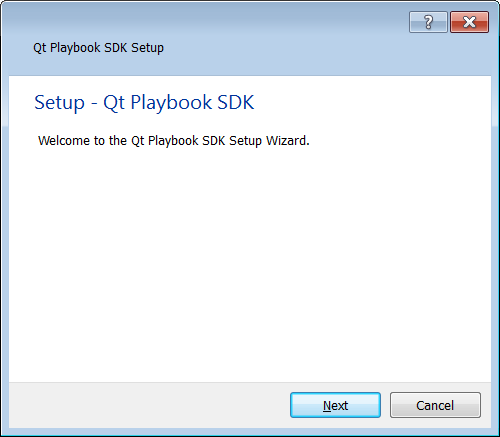Click the 'Qt Playbook SDK Setup' window title
This screenshot has height=437, width=500.
pos(98,48)
